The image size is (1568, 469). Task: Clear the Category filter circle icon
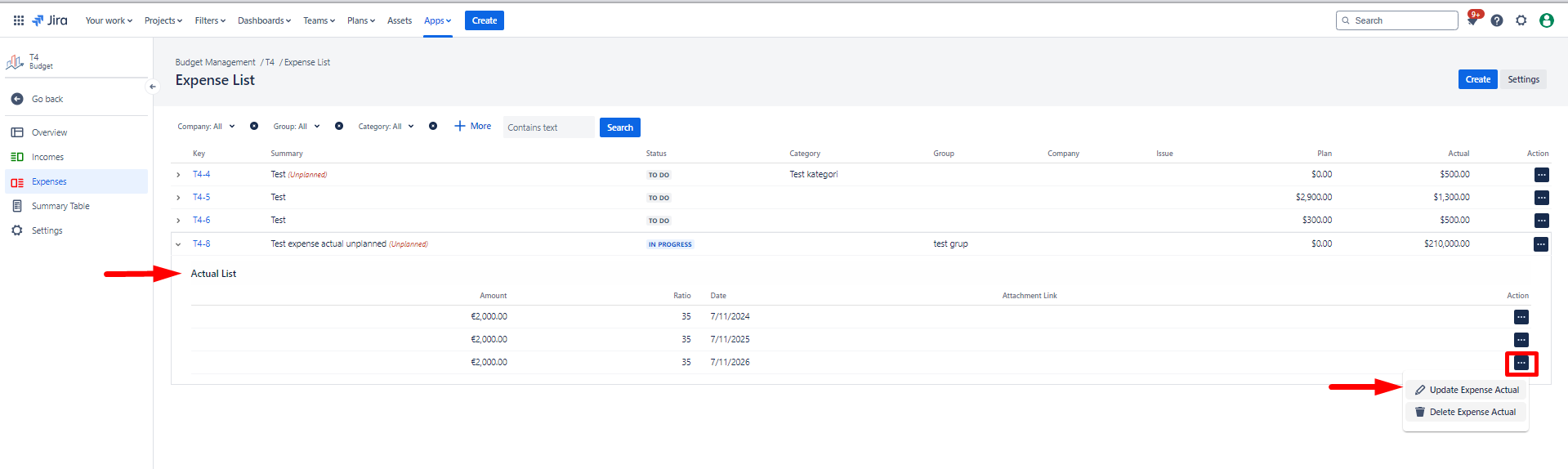(x=433, y=126)
